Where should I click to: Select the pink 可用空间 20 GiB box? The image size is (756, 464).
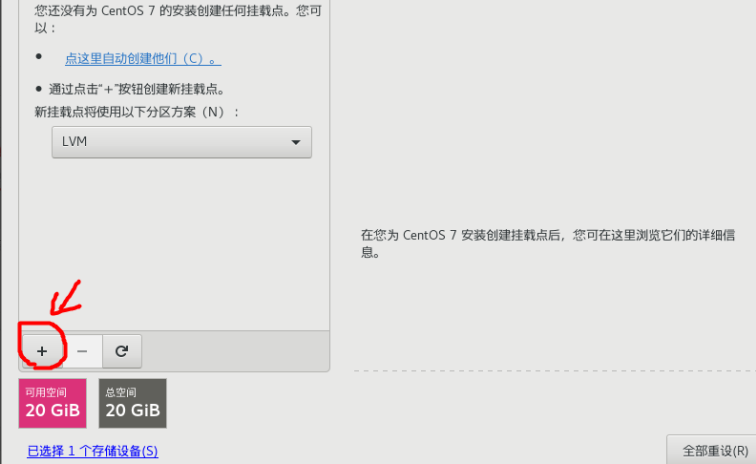click(x=53, y=403)
